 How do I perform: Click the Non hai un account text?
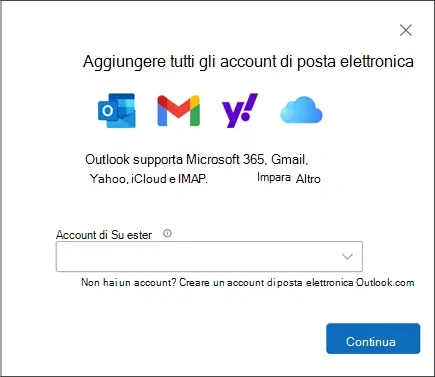(128, 283)
